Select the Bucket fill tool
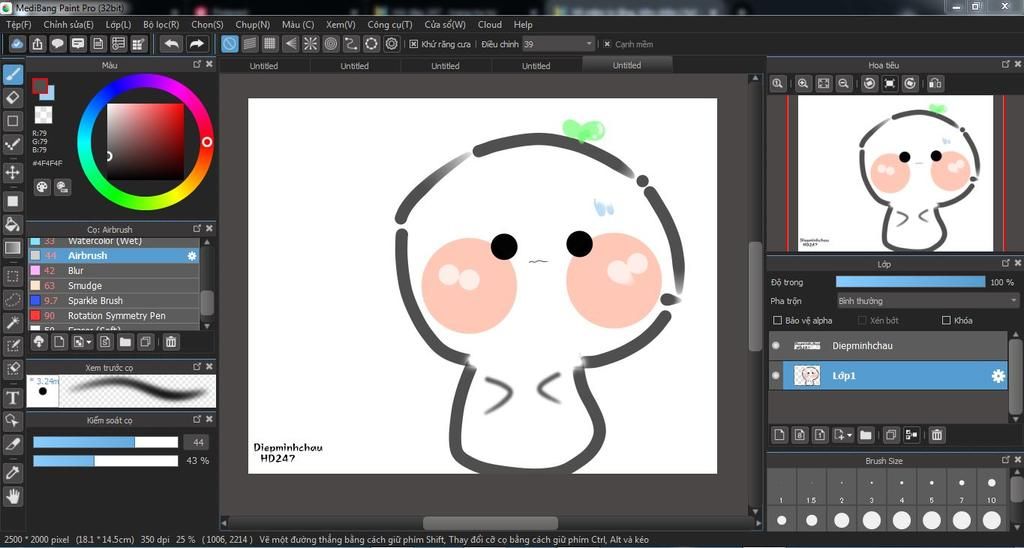The image size is (1024, 548). (x=12, y=224)
